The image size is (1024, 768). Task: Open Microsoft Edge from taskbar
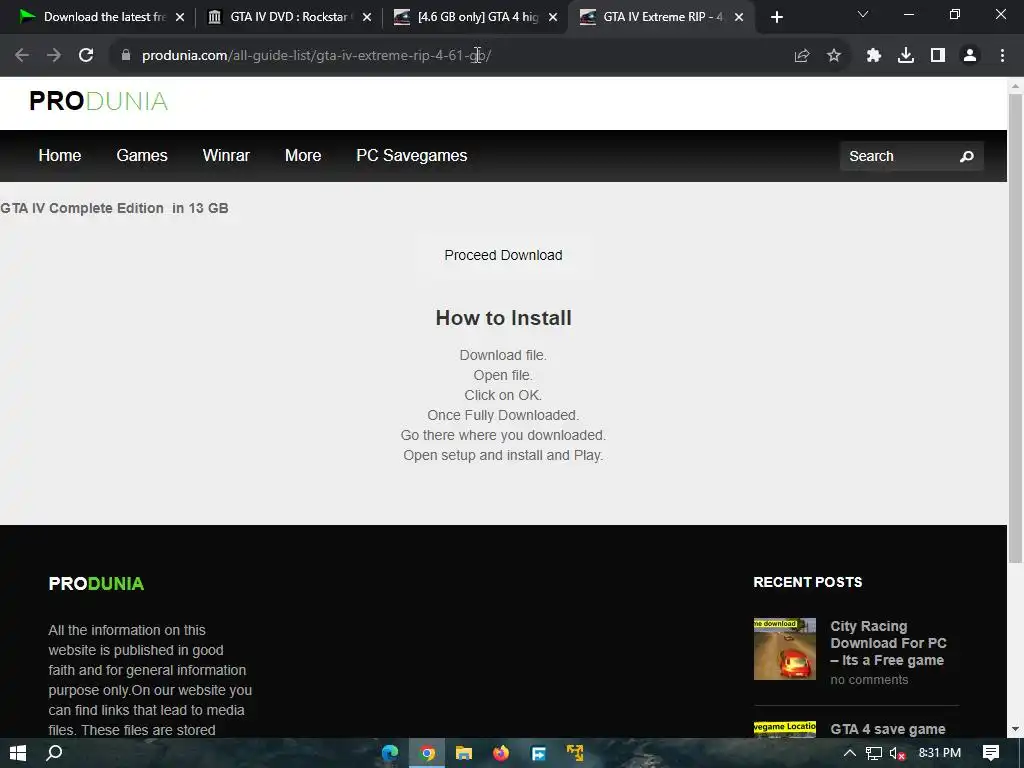(x=390, y=754)
